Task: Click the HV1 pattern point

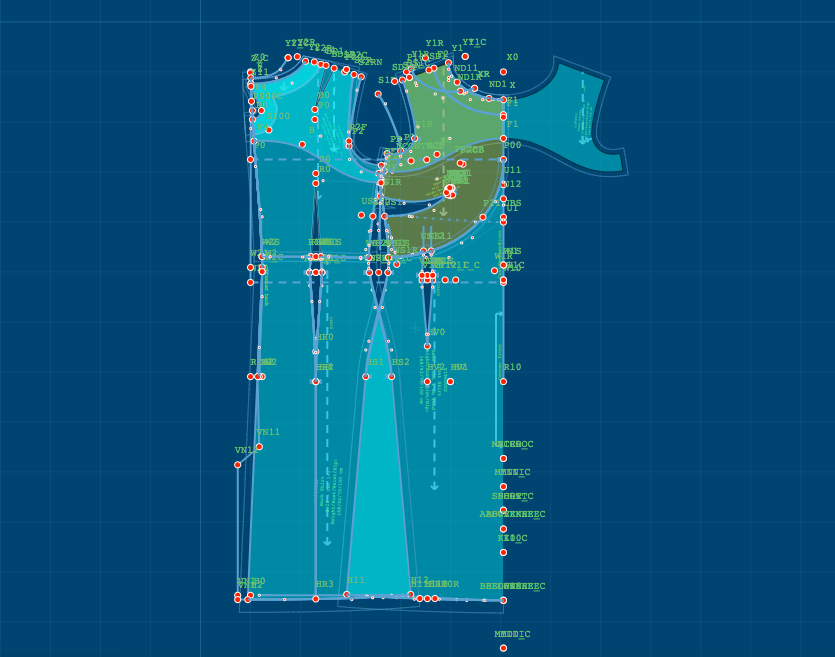Action: tap(450, 381)
